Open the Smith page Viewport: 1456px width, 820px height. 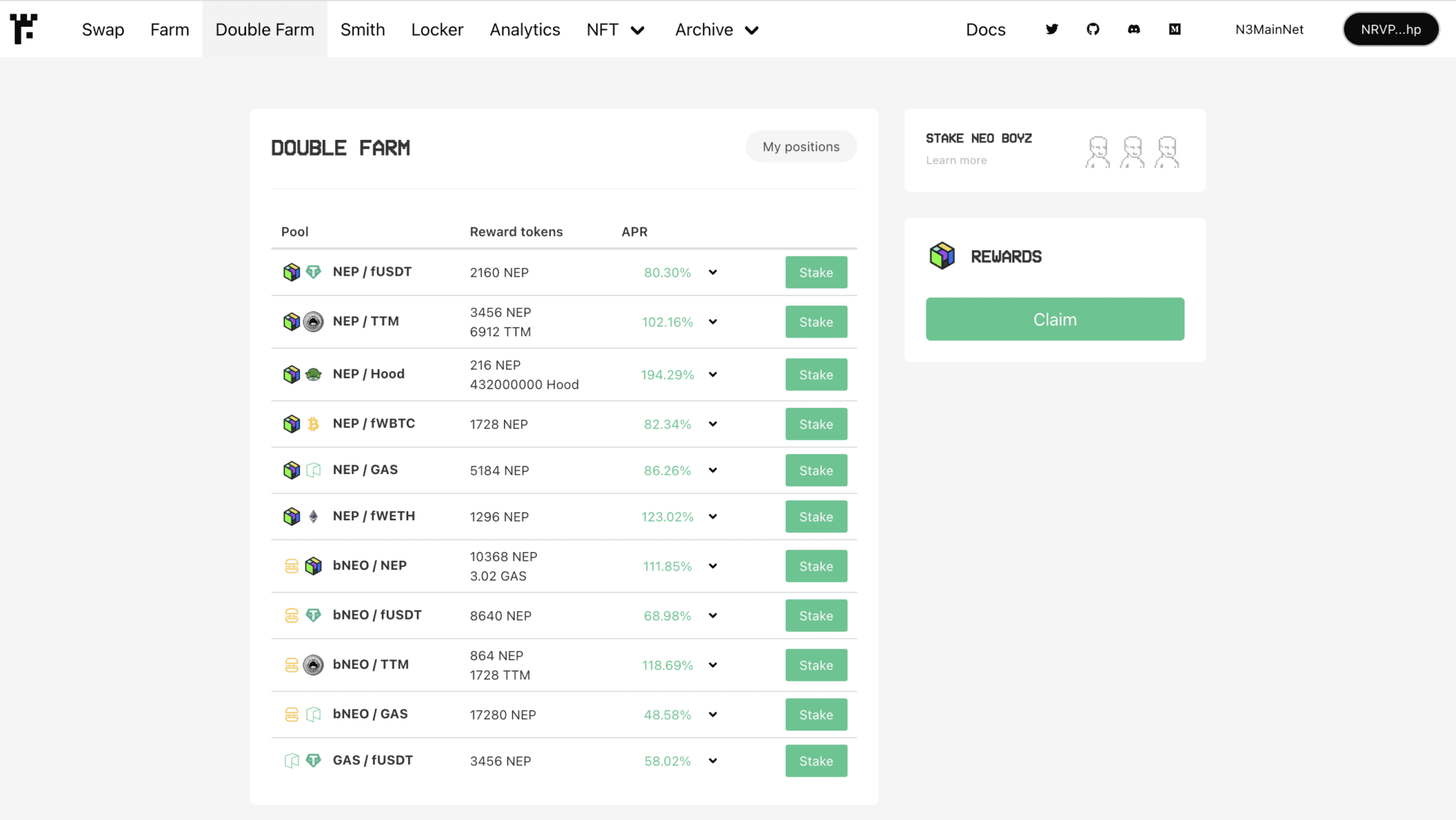tap(363, 29)
